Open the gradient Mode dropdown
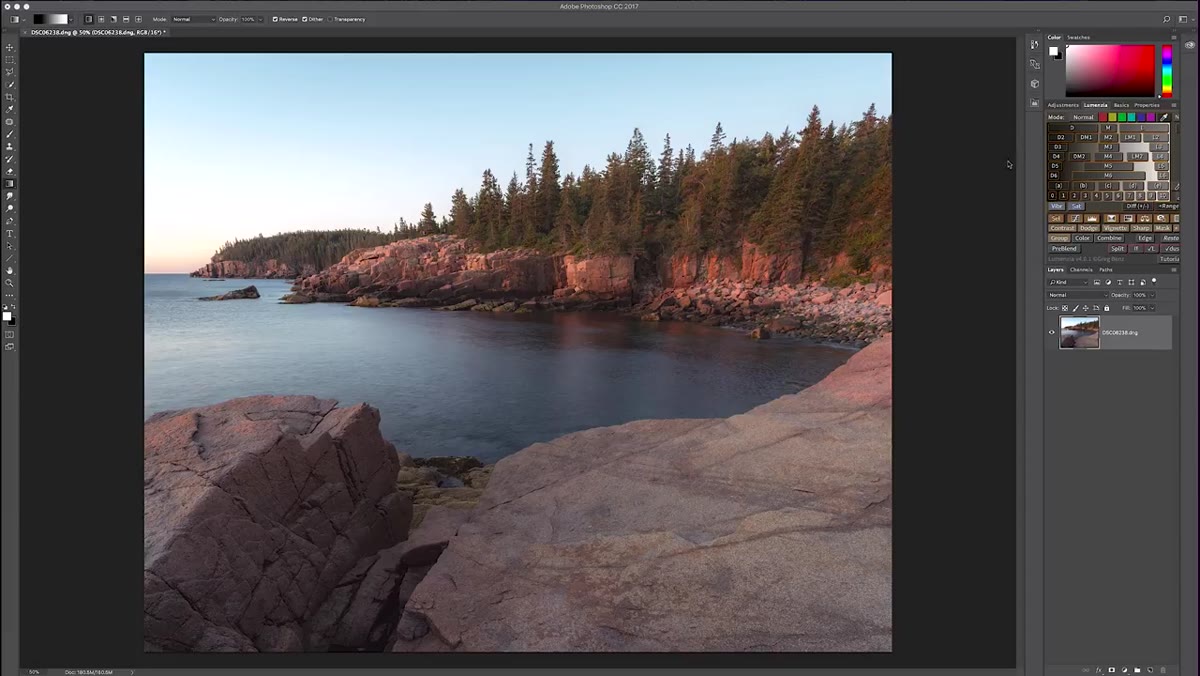The image size is (1200, 676). click(x=193, y=19)
